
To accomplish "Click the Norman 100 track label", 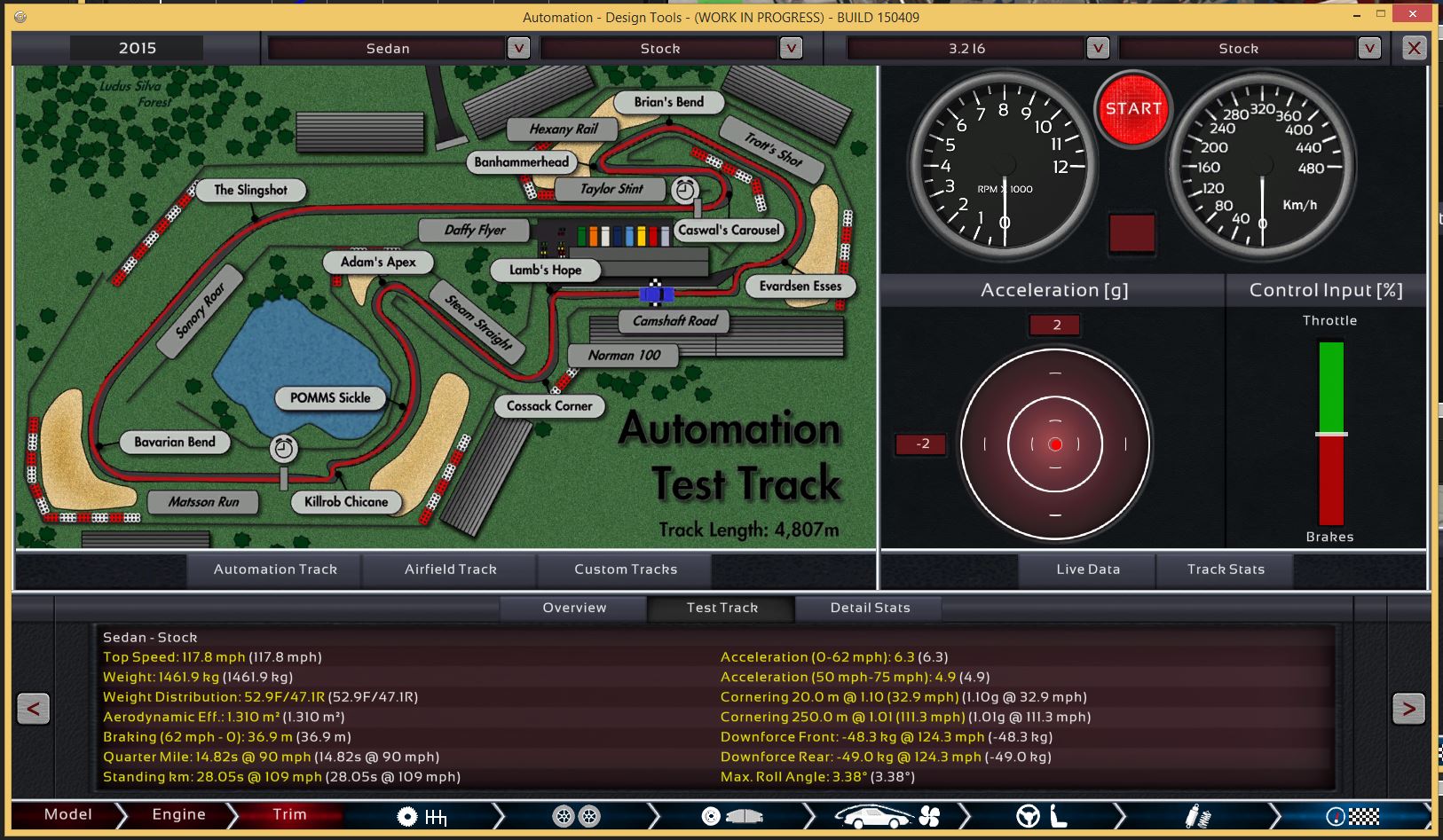I will [624, 355].
